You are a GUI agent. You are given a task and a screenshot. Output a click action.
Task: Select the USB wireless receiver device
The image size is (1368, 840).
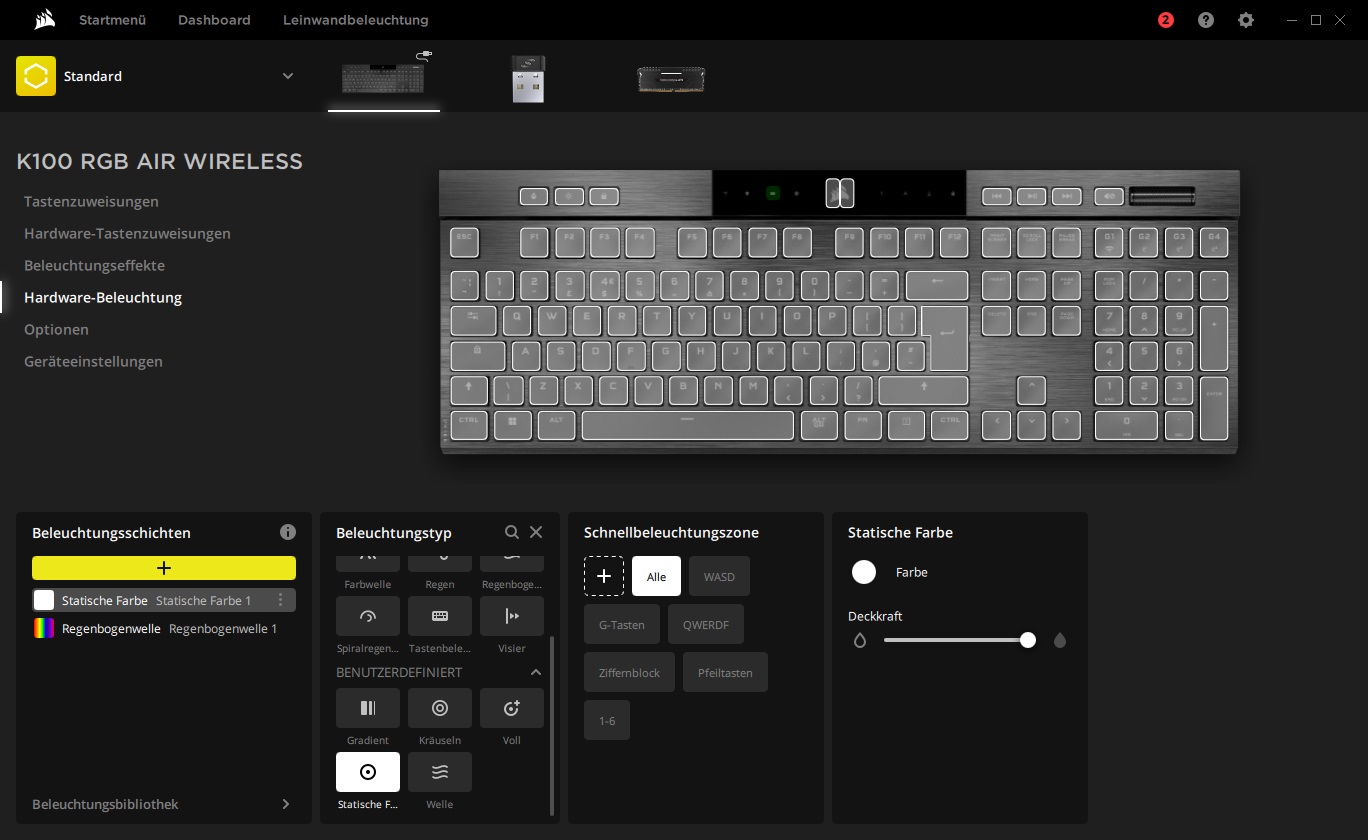tap(528, 78)
